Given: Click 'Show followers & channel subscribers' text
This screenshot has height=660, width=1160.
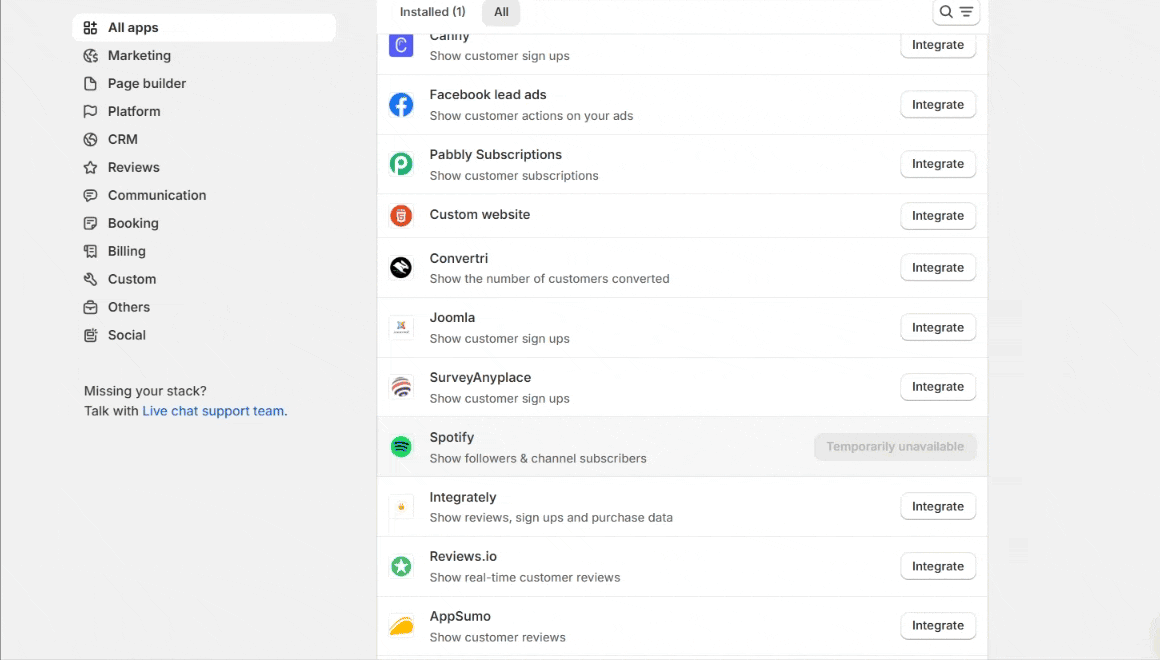Looking at the screenshot, I should pos(538,458).
